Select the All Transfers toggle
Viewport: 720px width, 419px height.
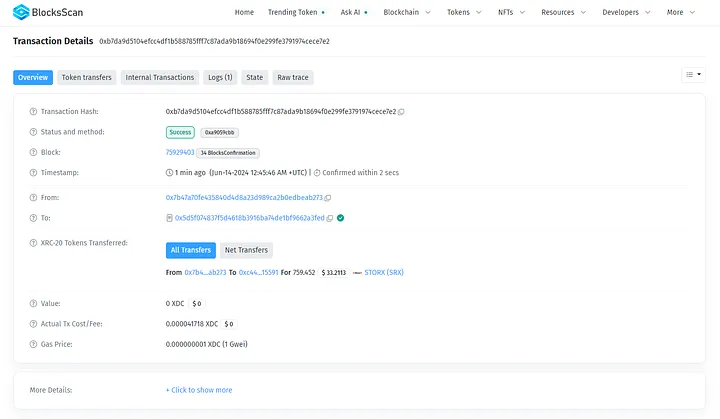pyautogui.click(x=190, y=250)
